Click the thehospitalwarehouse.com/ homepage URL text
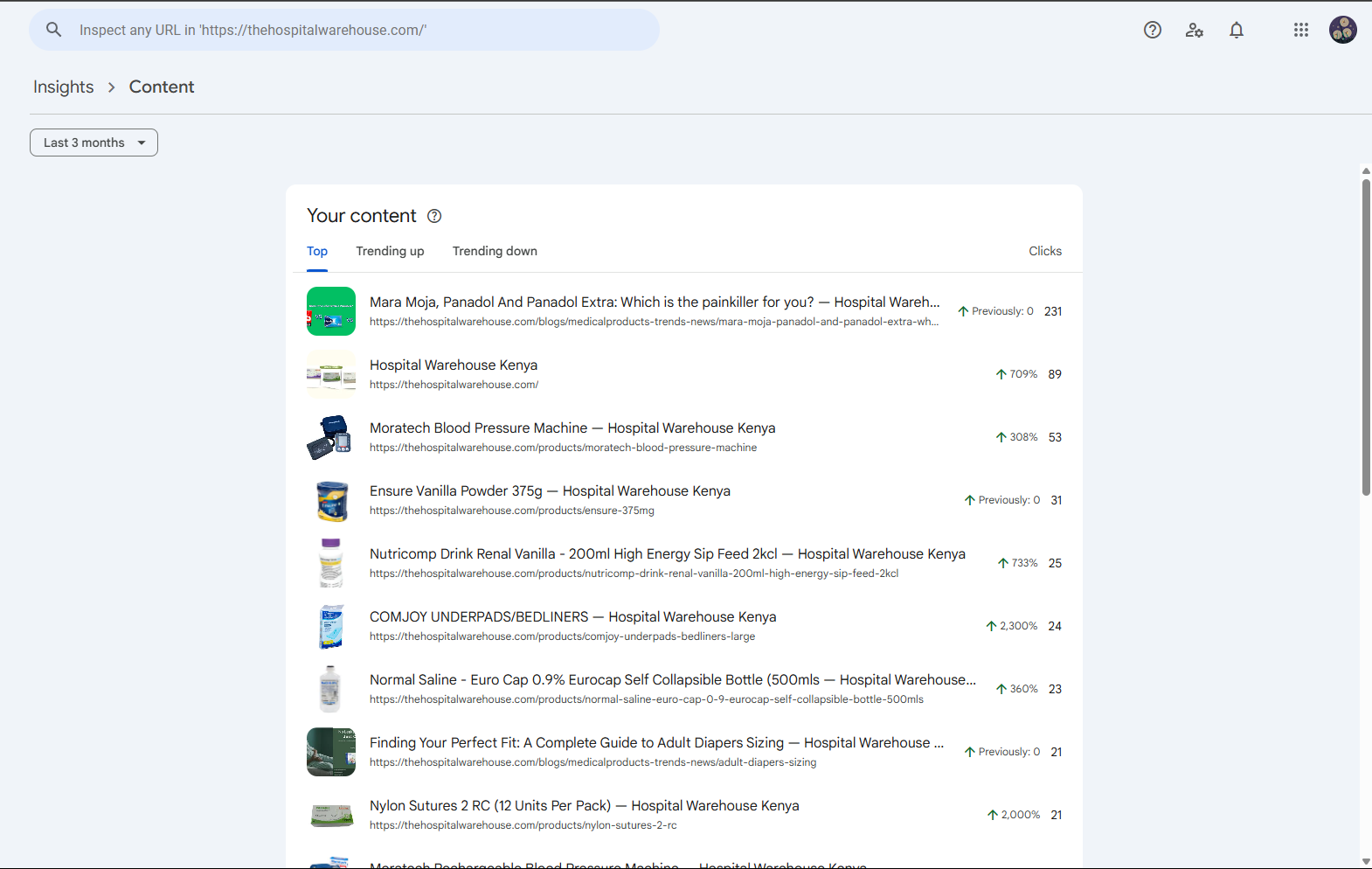This screenshot has width=1372, height=869. click(454, 385)
